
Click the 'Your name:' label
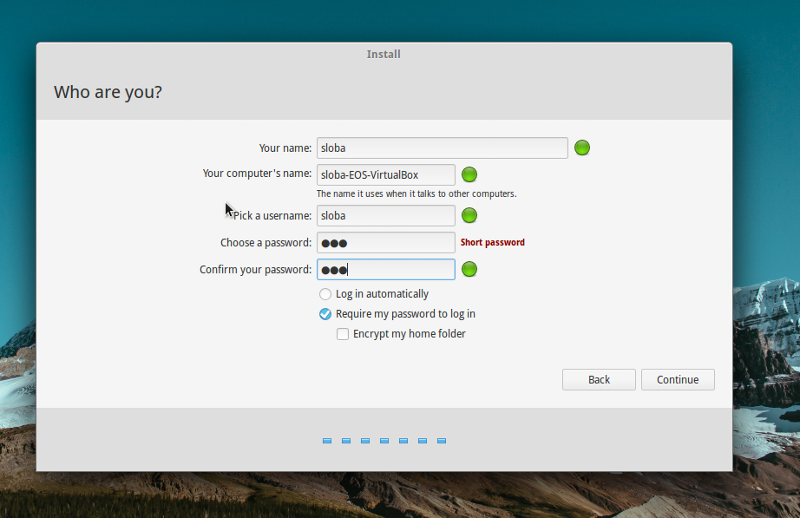(x=285, y=148)
